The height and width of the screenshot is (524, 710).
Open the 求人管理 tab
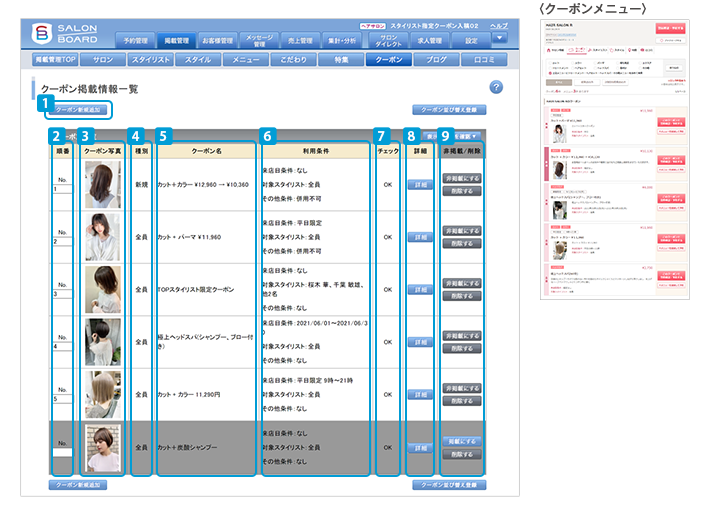(430, 40)
